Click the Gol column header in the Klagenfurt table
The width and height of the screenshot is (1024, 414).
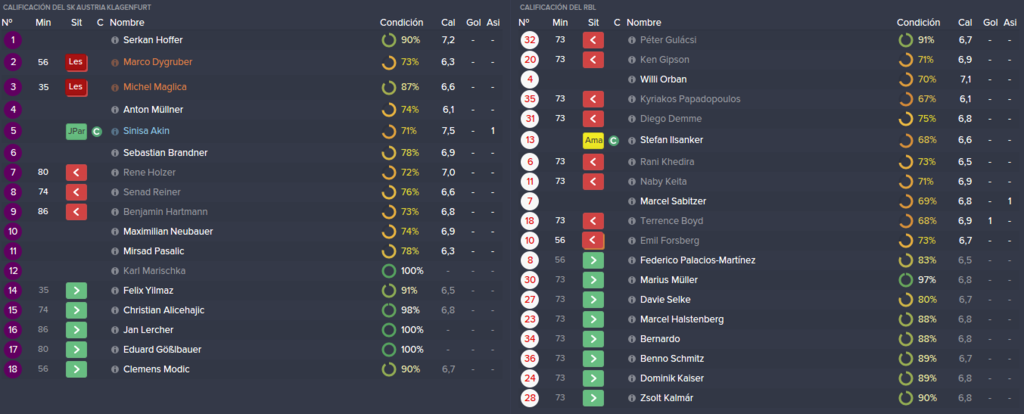(x=474, y=23)
